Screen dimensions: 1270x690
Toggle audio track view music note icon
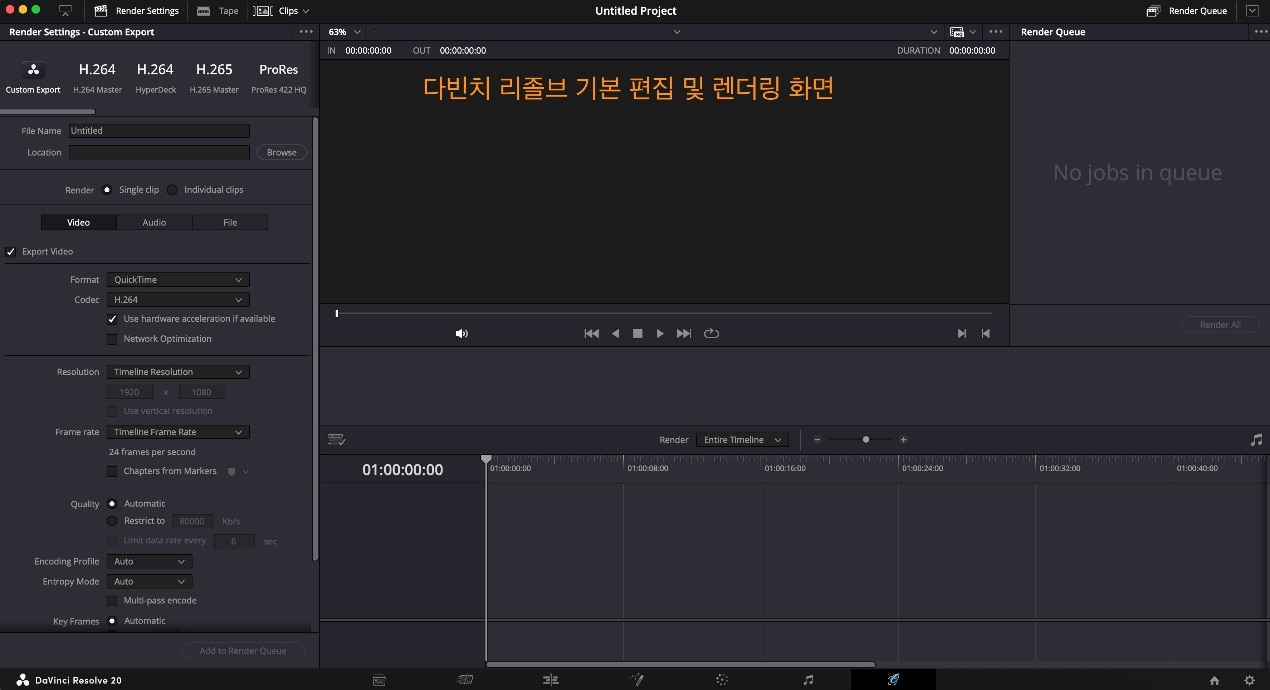coord(1256,440)
